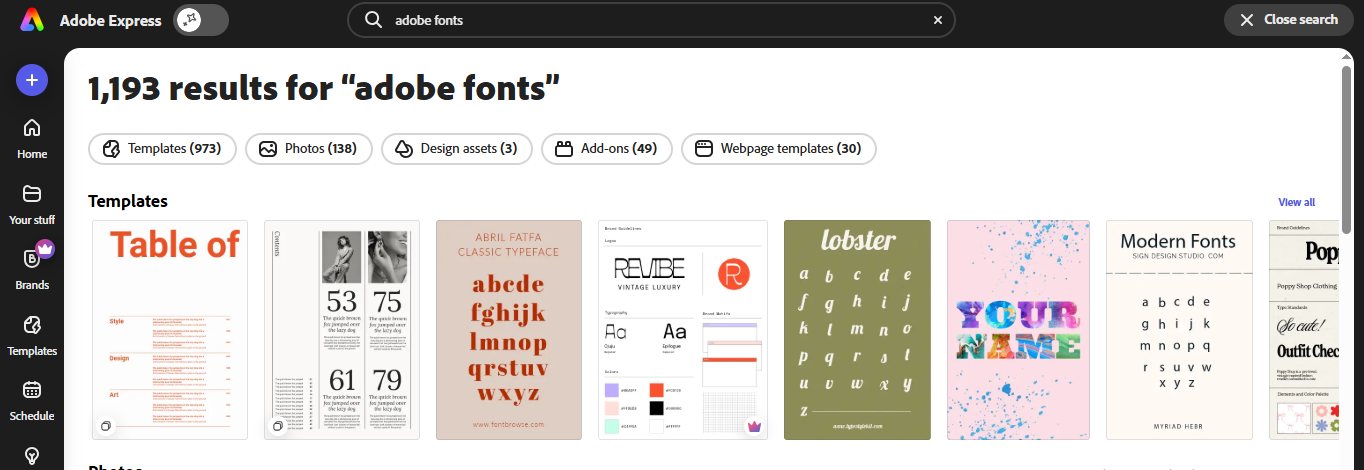Viewport: 1364px width, 470px height.
Task: Click the lightbulb icon in sidebar
Action: click(x=32, y=456)
